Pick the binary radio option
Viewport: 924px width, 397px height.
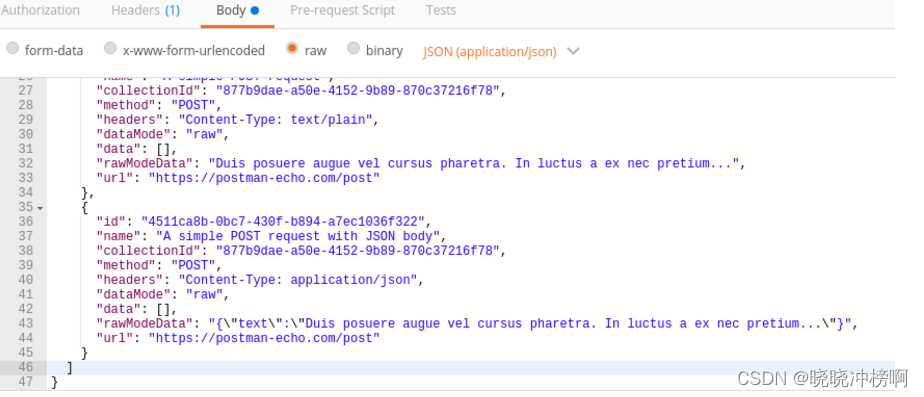click(353, 49)
